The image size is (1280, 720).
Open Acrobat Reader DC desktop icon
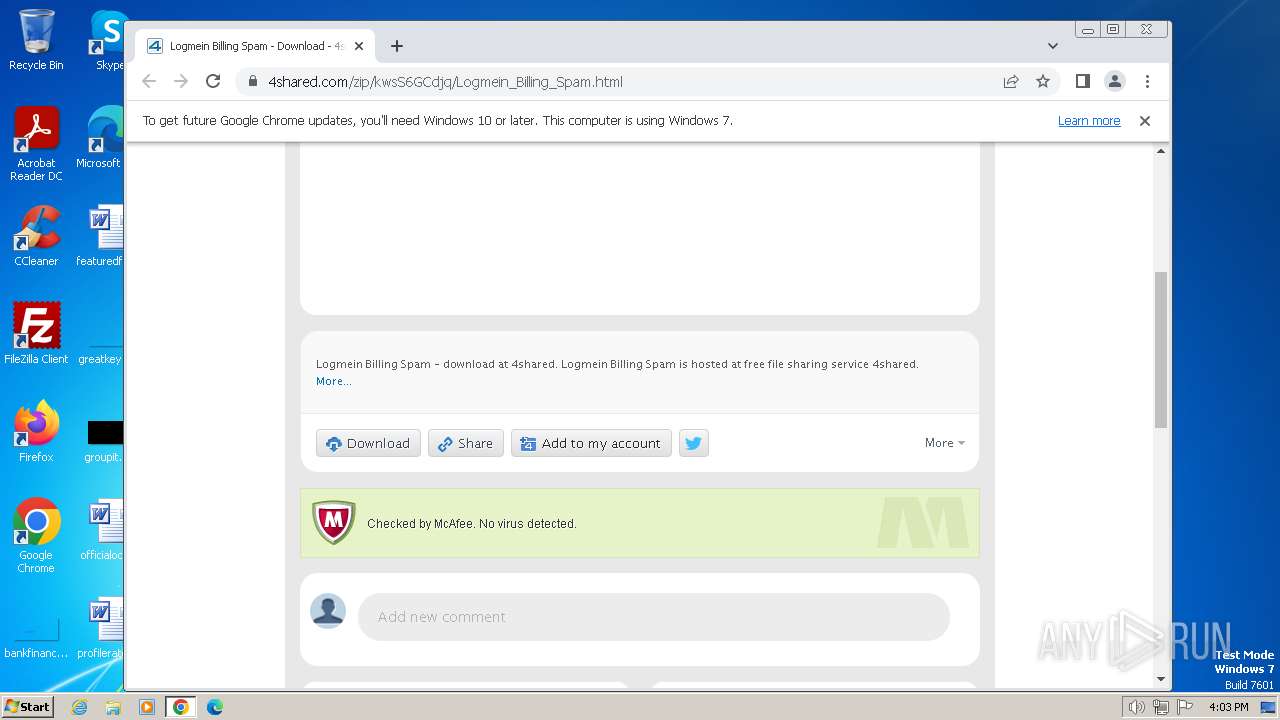(36, 145)
